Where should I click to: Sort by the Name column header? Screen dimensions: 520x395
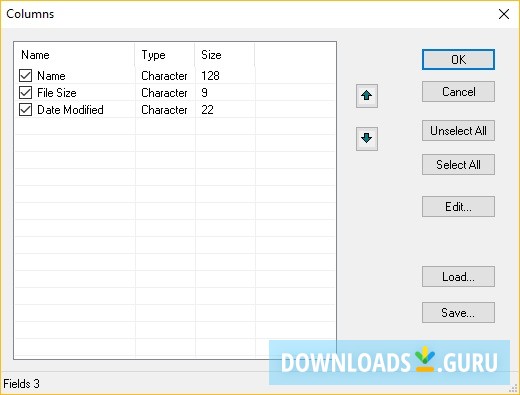pos(75,55)
